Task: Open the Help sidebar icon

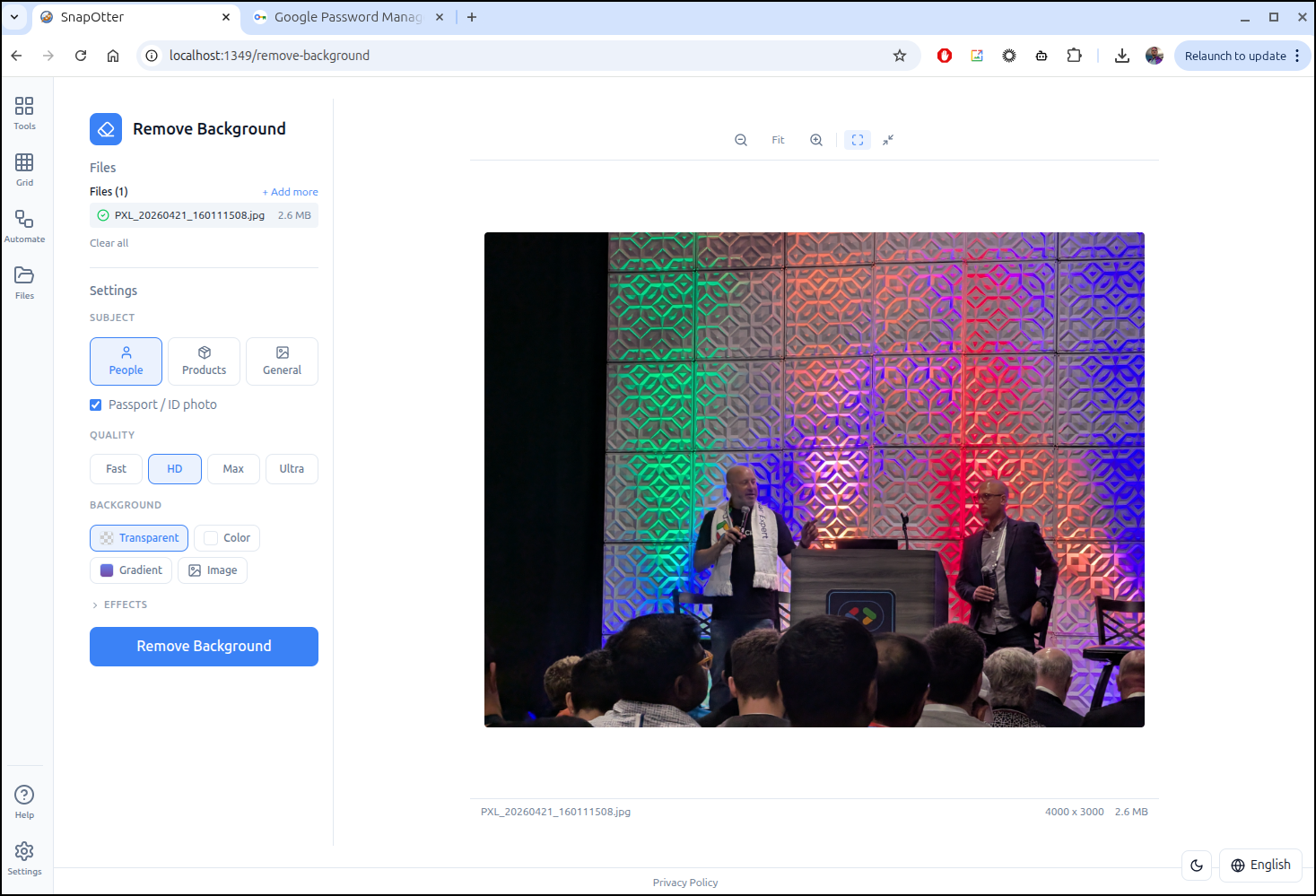Action: pos(24,802)
